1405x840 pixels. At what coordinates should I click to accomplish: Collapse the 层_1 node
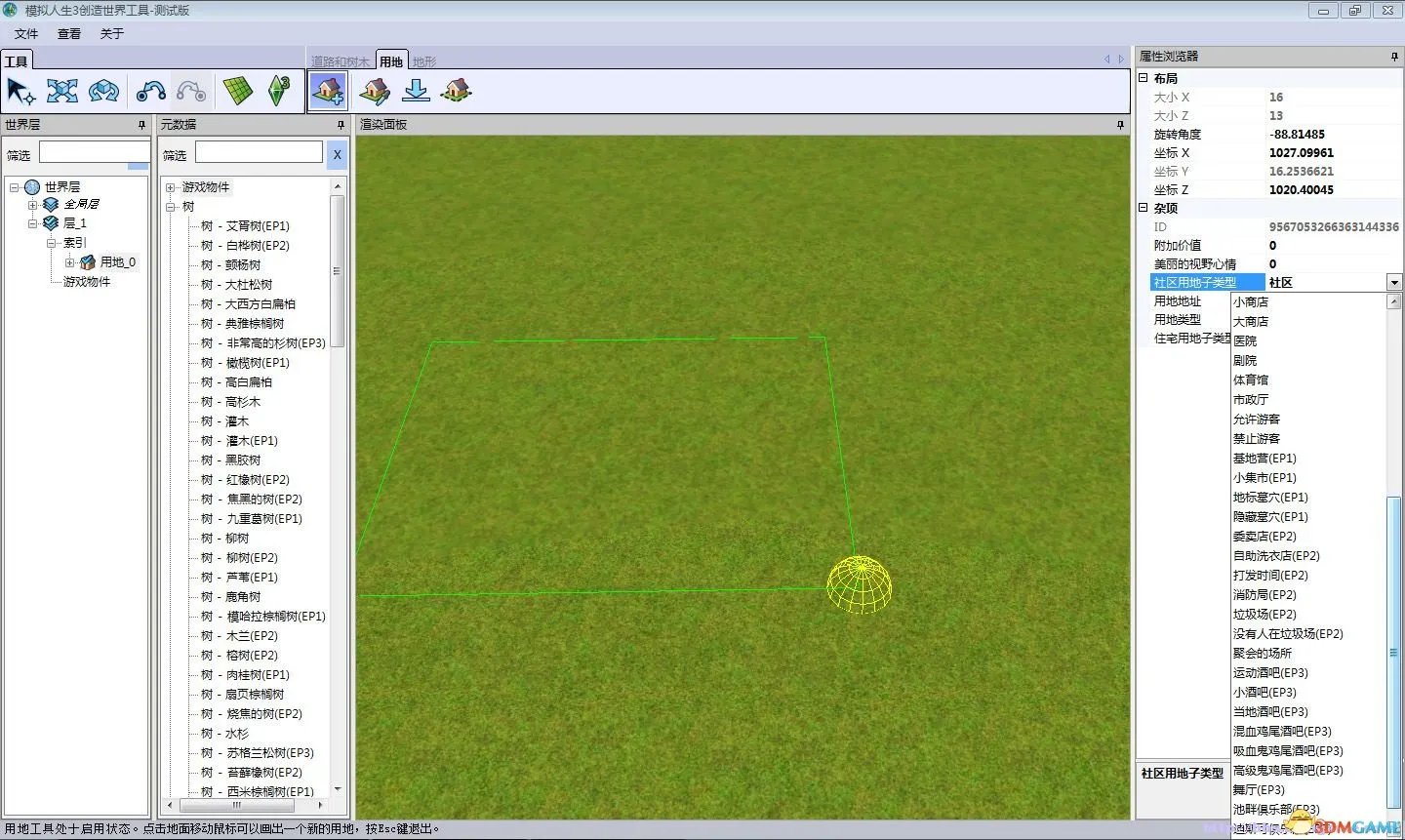coord(32,223)
